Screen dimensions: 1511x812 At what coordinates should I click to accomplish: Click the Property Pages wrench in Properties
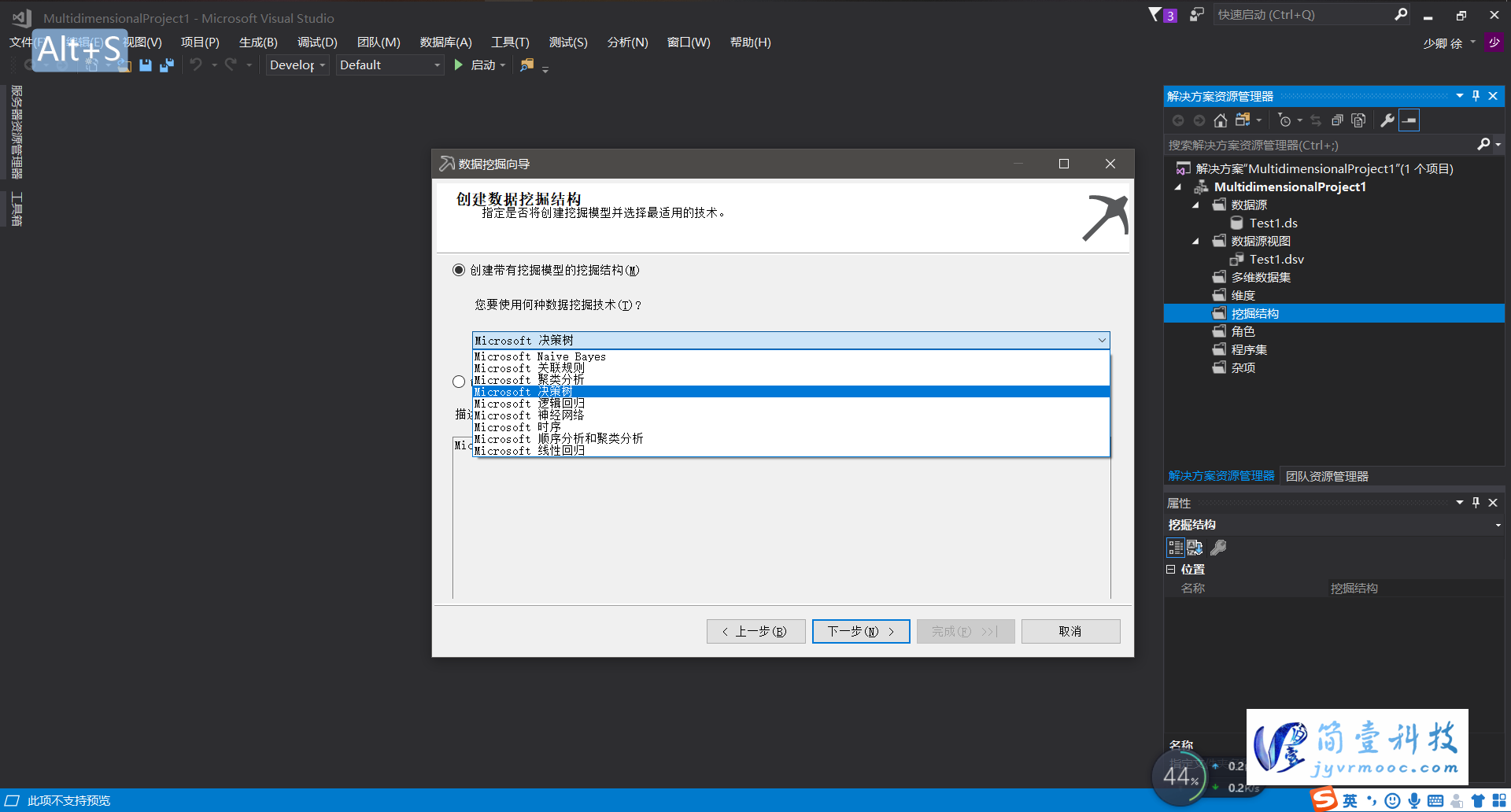(1218, 548)
